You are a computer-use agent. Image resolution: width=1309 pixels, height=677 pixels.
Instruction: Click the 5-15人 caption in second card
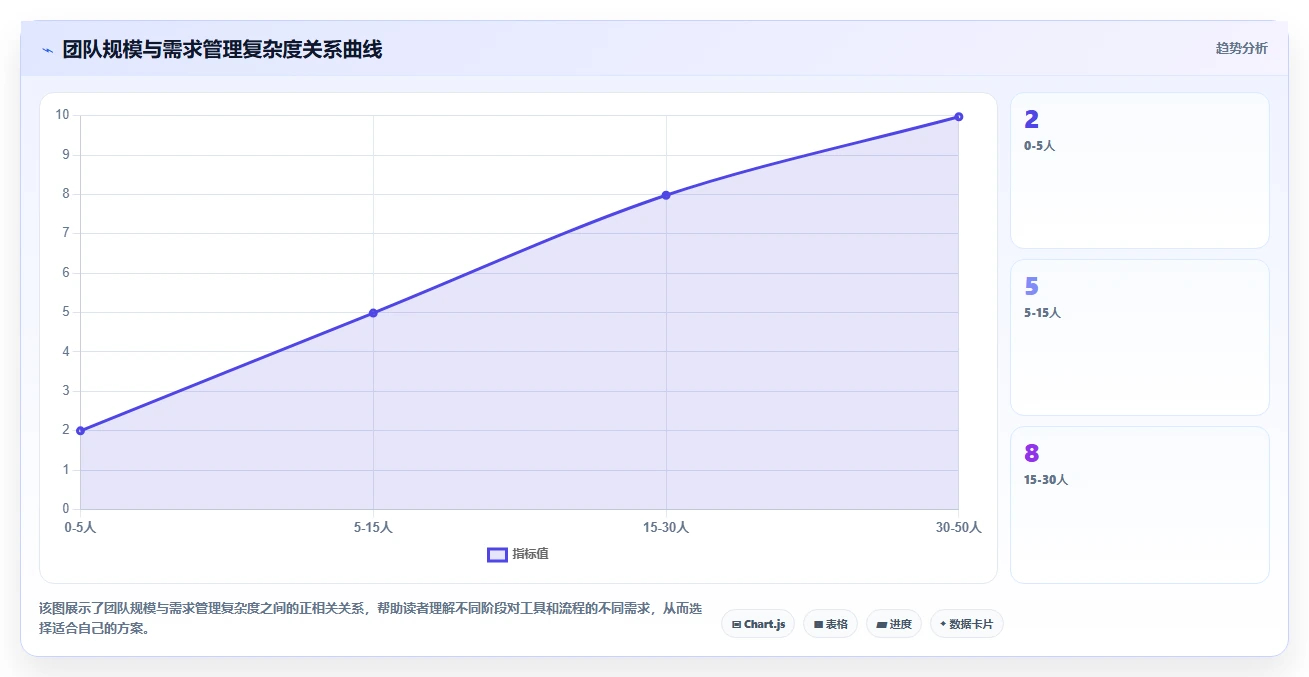coord(1042,313)
